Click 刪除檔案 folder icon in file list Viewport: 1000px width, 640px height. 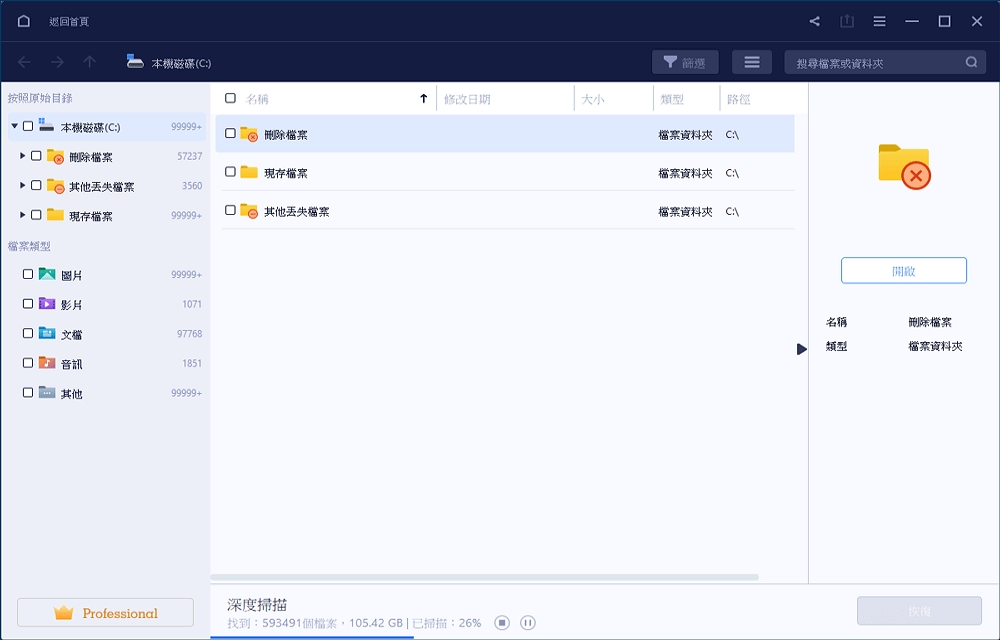(249, 134)
